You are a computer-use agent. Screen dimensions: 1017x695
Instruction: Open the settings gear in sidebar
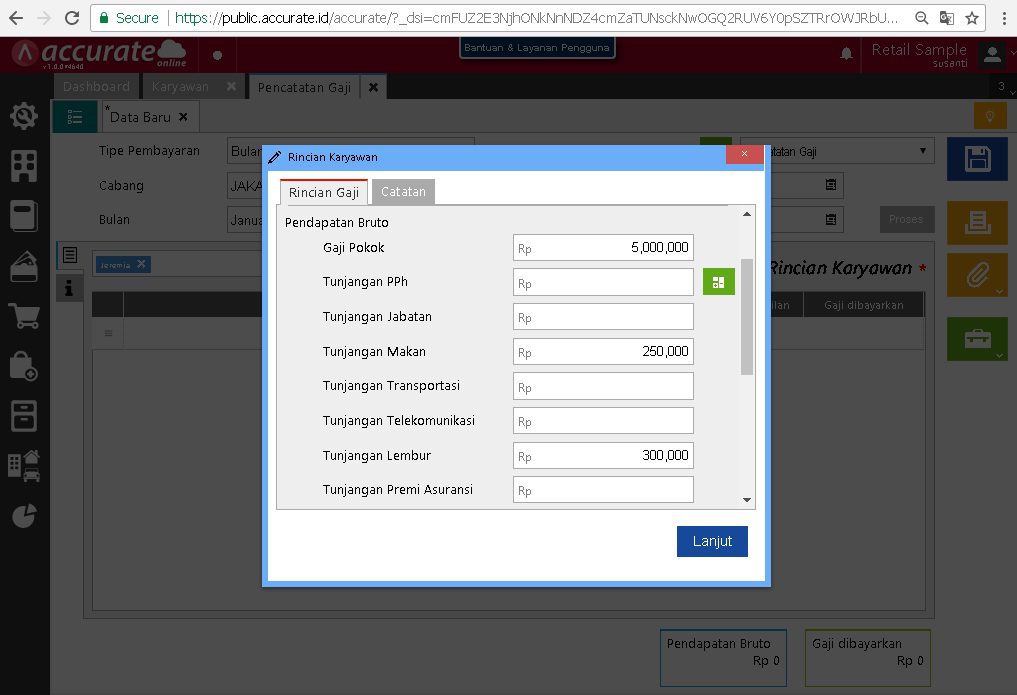(x=24, y=117)
